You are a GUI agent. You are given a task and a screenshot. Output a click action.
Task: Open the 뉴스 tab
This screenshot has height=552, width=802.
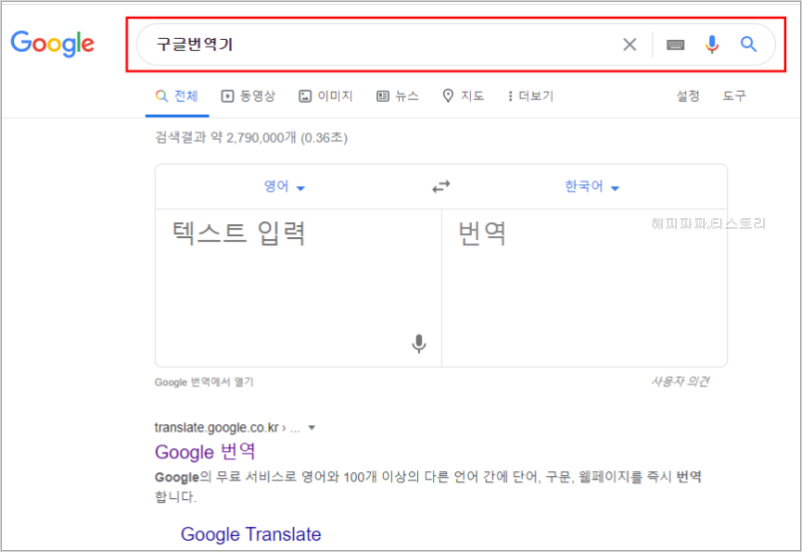397,96
